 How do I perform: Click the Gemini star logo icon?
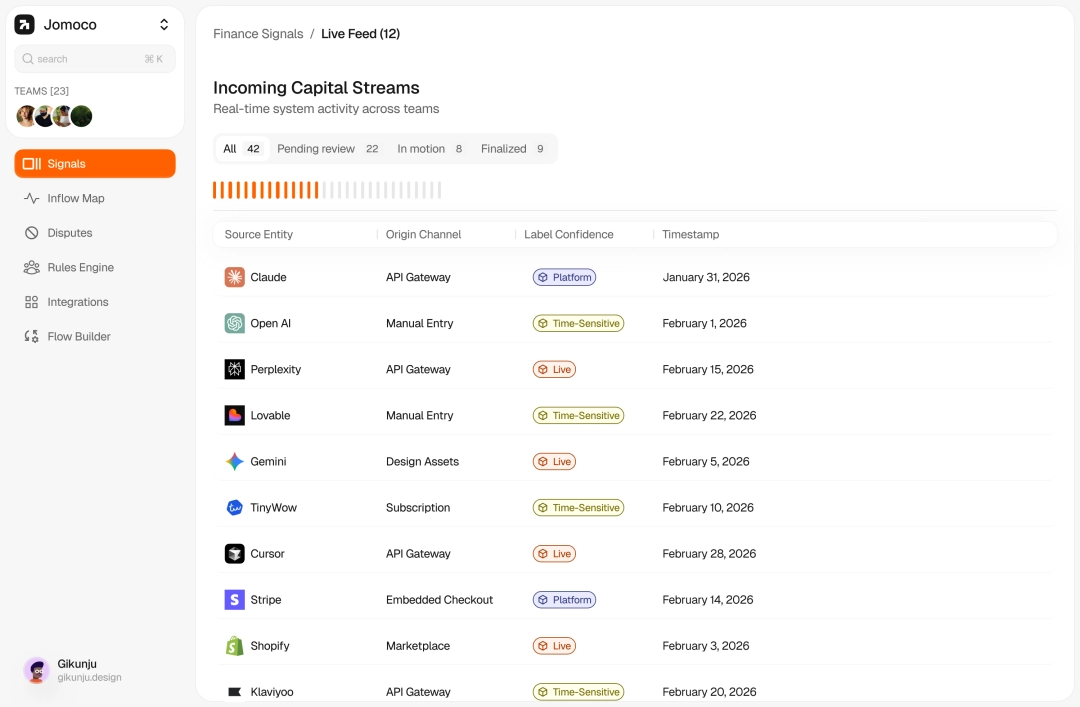(x=235, y=462)
